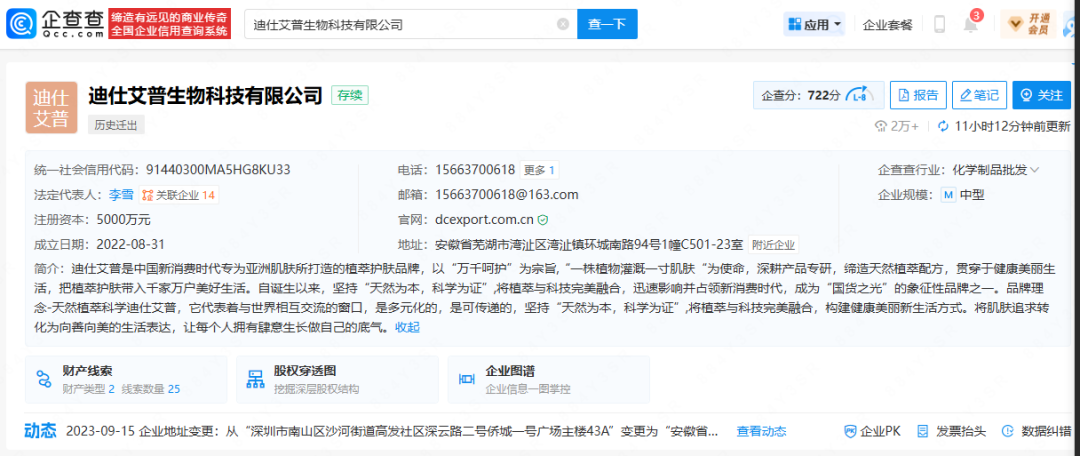1080x456 pixels.
Task: Open the 笔记 notes button
Action: (979, 96)
